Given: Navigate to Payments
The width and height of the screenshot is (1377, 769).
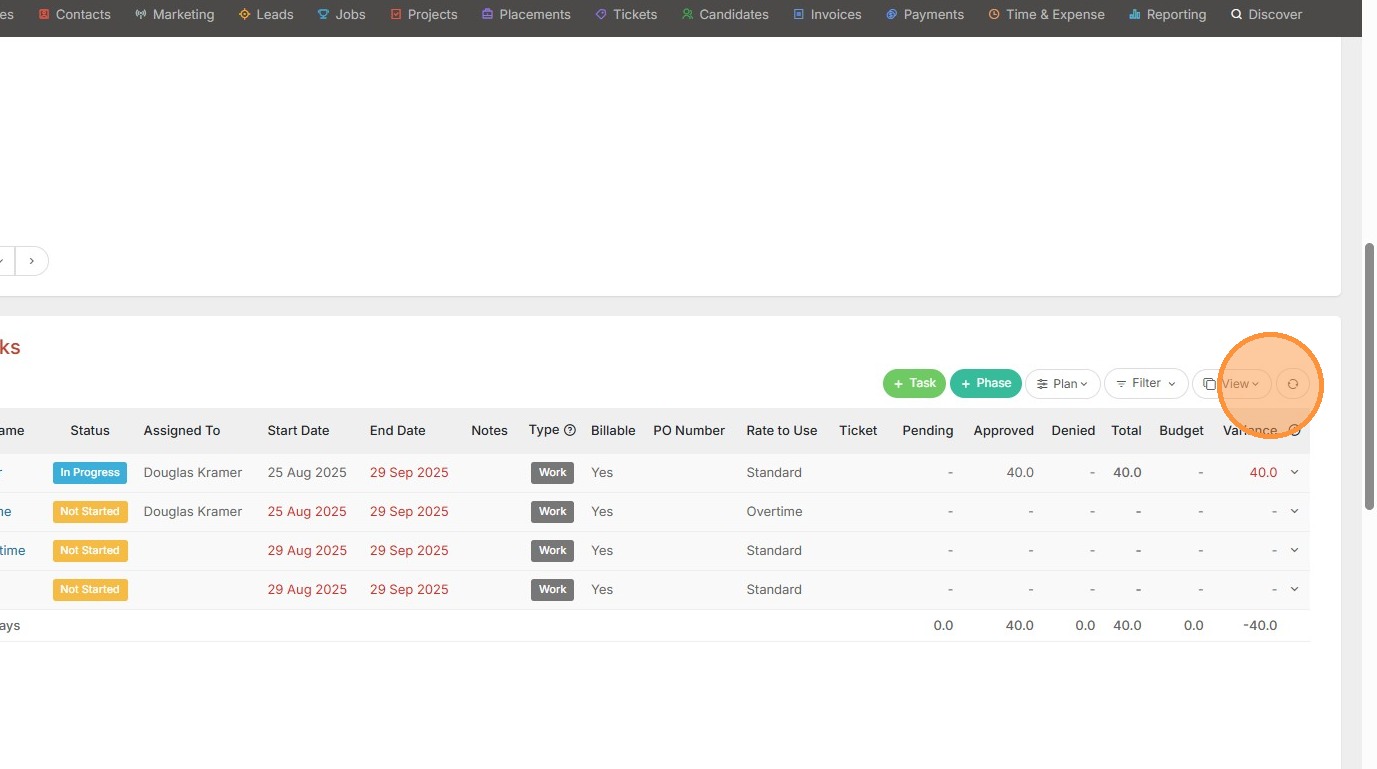Looking at the screenshot, I should tap(925, 15).
